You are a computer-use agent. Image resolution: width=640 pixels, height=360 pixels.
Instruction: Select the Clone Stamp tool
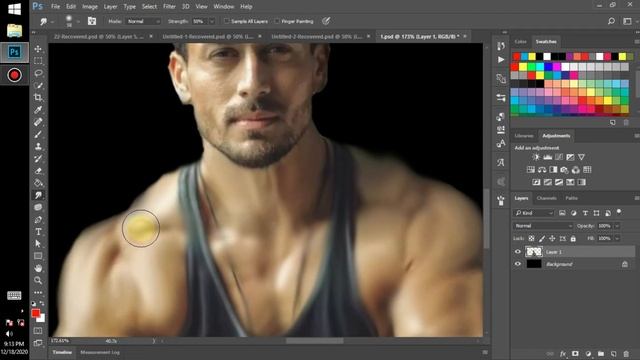(x=38, y=147)
